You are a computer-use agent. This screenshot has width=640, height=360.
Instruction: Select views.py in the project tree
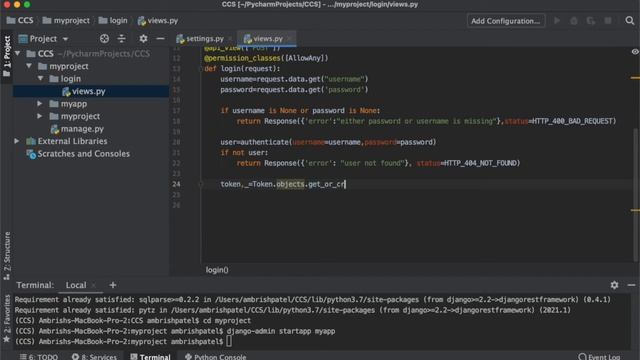88,91
